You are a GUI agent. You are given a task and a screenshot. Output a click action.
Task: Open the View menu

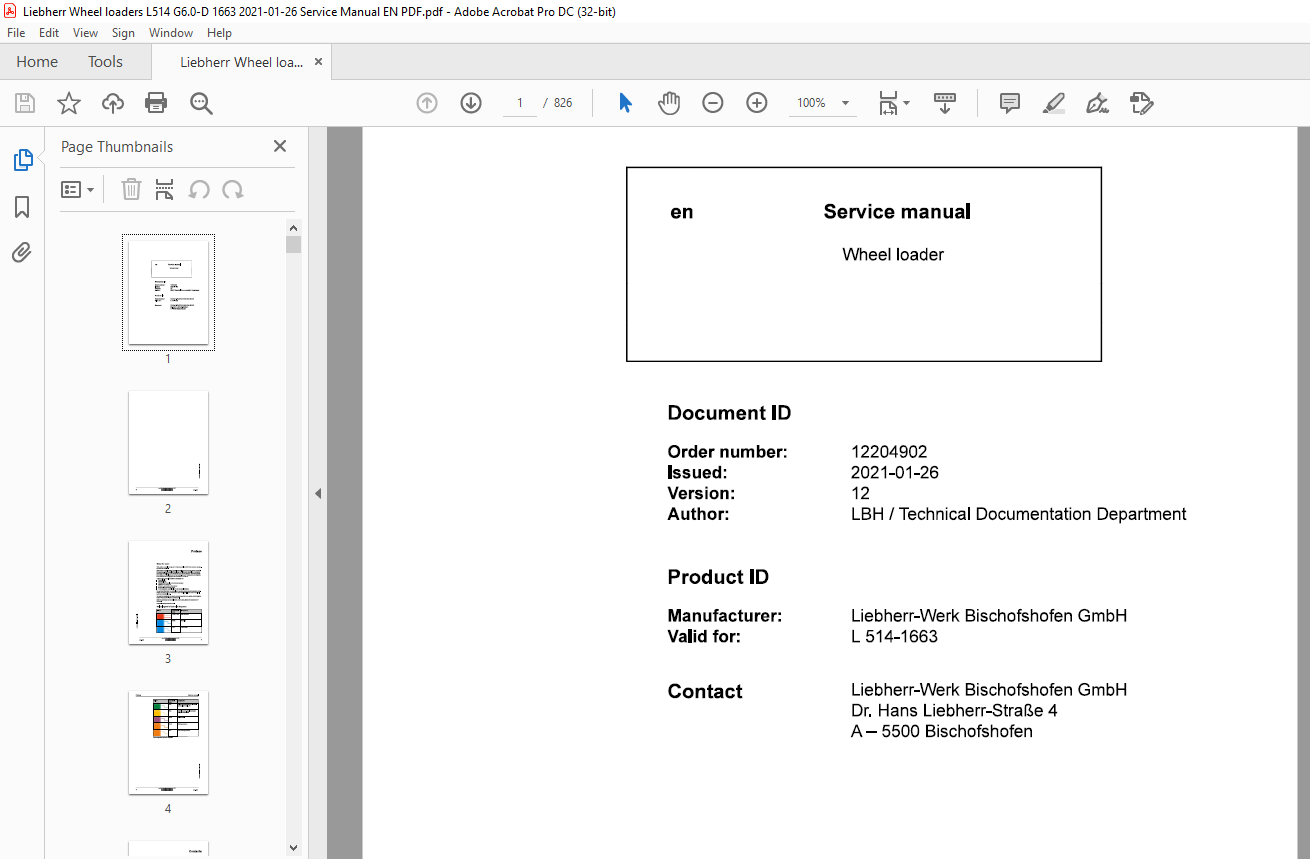tap(86, 33)
